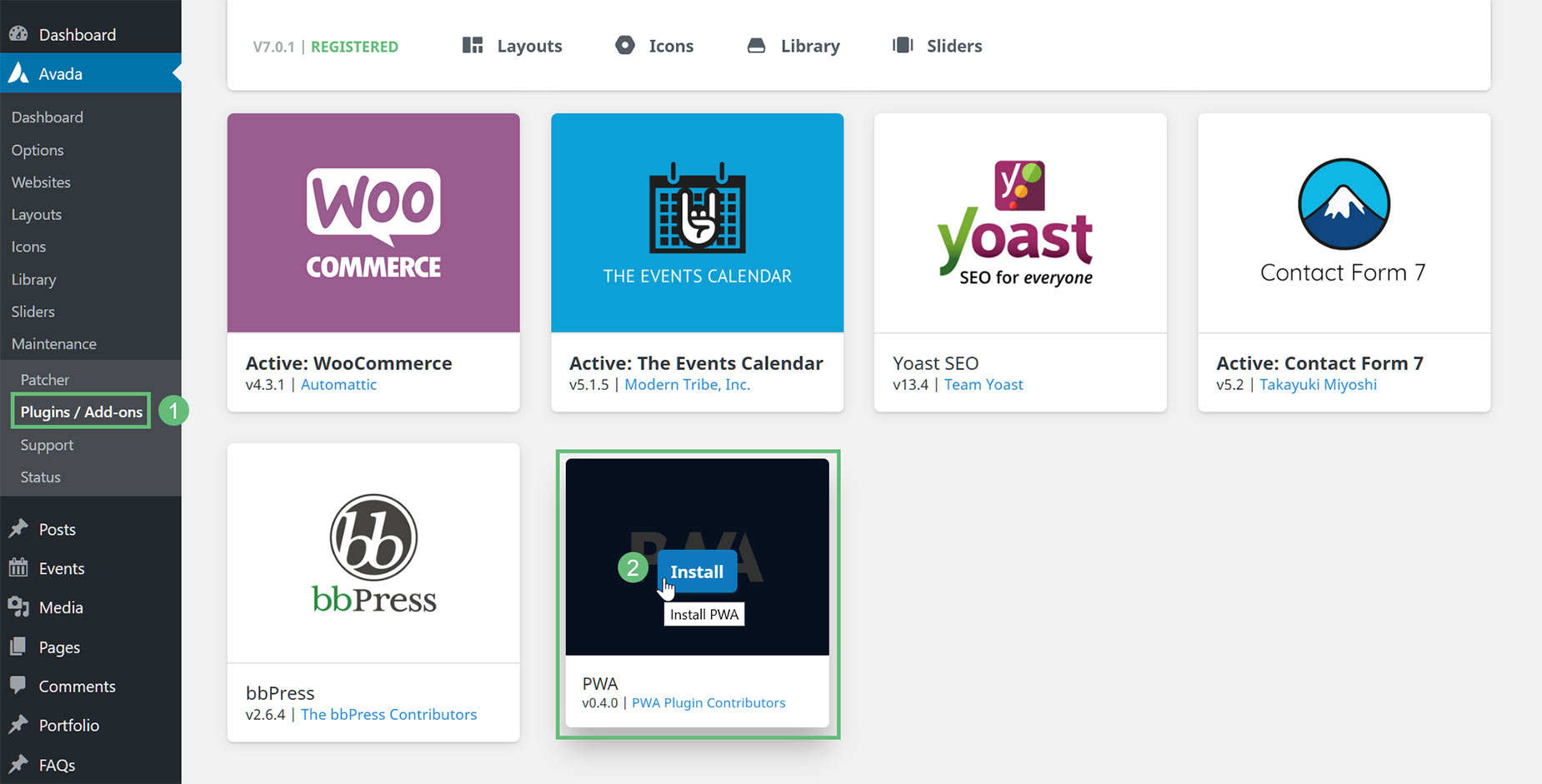Click the Media icon in sidebar
The width and height of the screenshot is (1542, 784).
coord(18,607)
